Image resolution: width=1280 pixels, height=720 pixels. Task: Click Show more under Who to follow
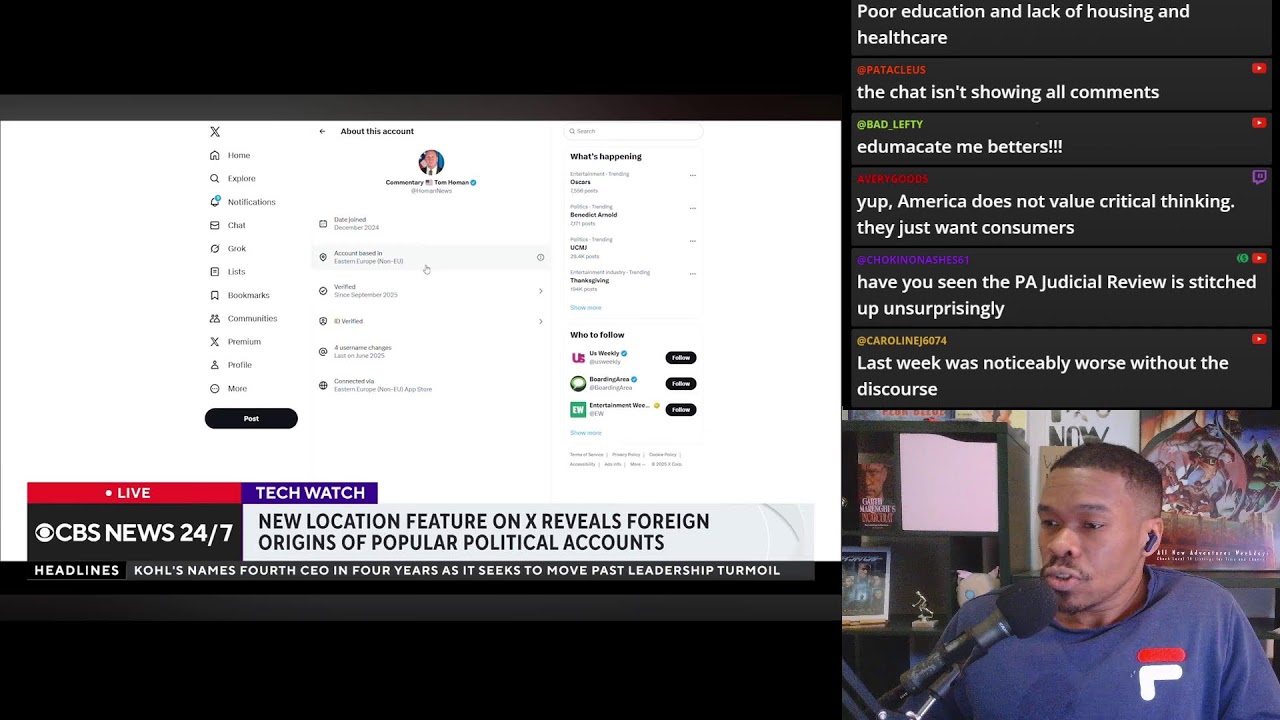(586, 433)
